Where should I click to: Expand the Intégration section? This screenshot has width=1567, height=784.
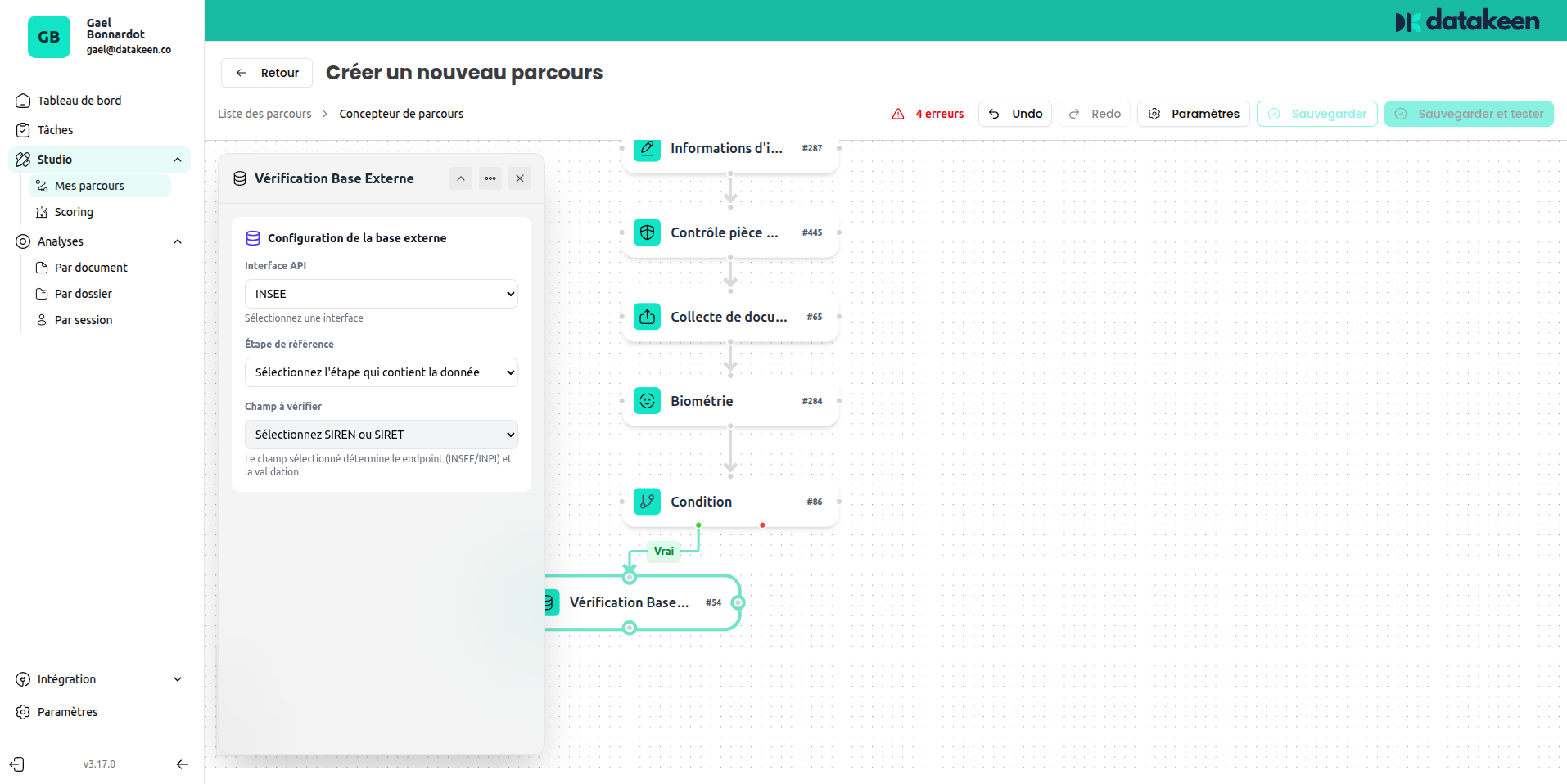66,678
